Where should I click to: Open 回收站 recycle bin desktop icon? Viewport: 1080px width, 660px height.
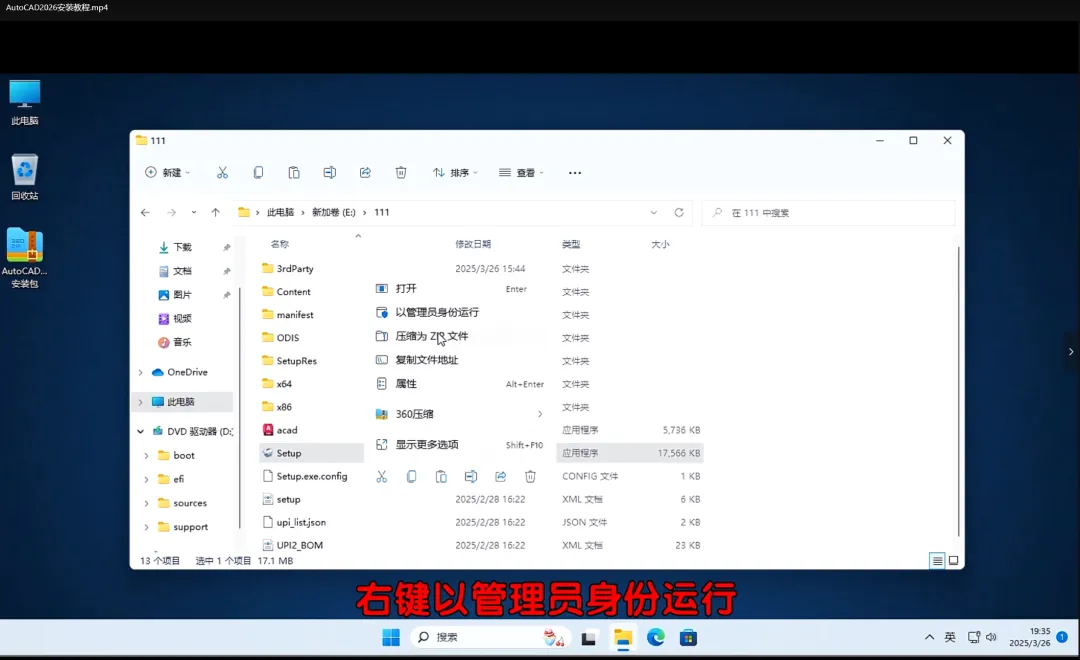[25, 177]
